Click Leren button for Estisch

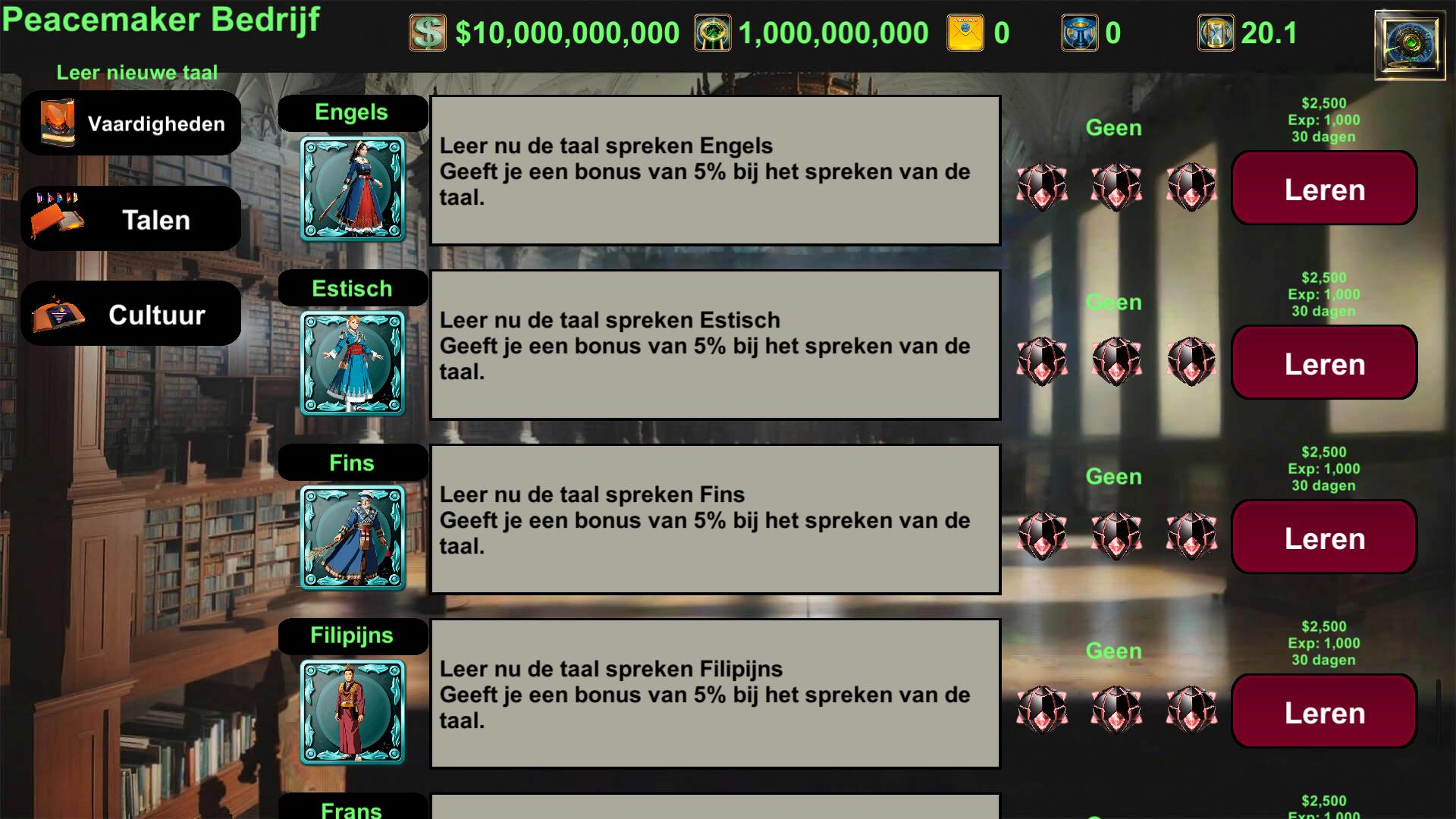point(1324,362)
